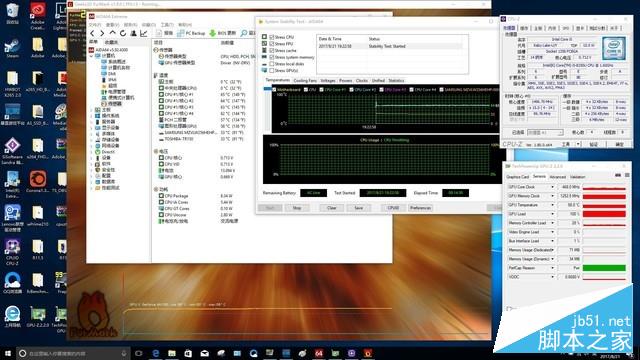
Task: Collapse the Computer node in AIDA64 tree
Action: click(x=91, y=56)
